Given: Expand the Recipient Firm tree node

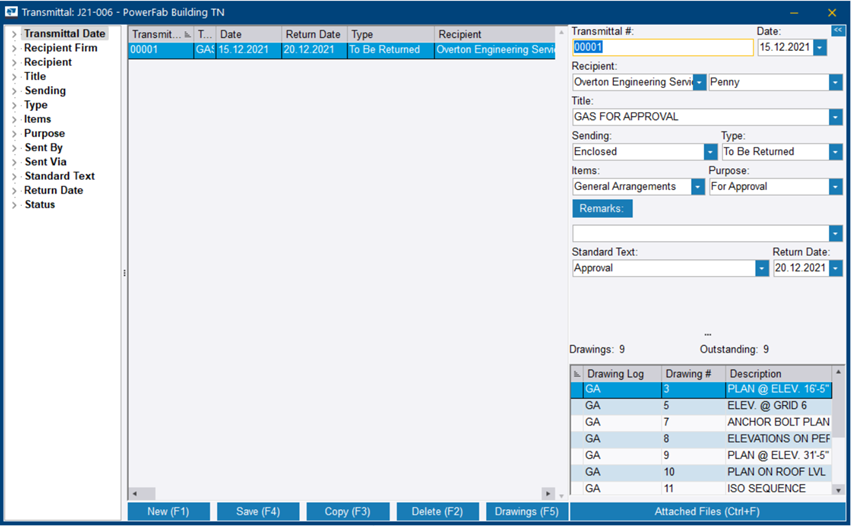Looking at the screenshot, I should tap(14, 48).
